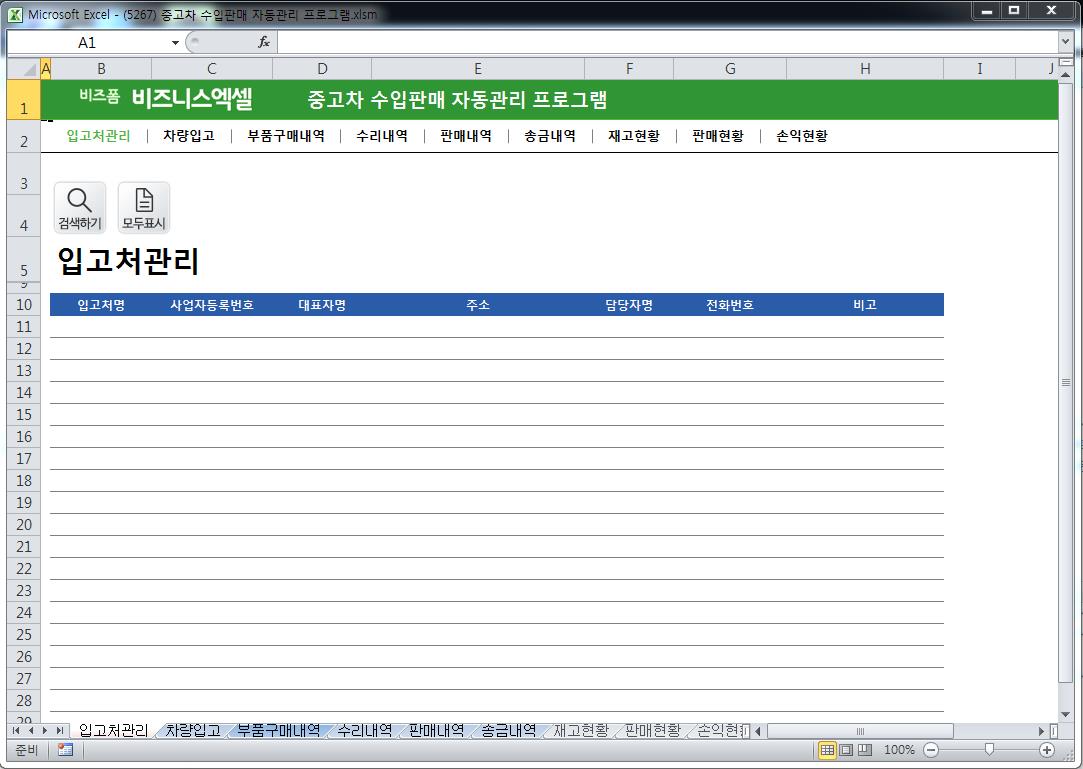Click the 비즈니스엑셀 logo text

(x=192, y=99)
